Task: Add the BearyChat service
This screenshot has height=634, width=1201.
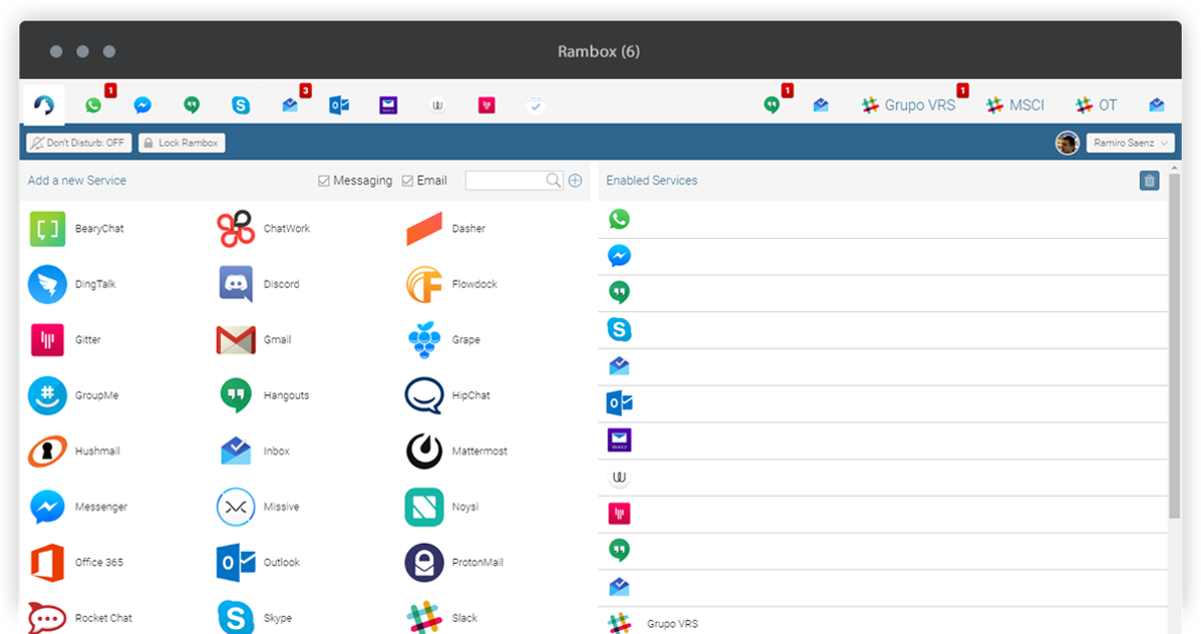Action: tap(78, 229)
